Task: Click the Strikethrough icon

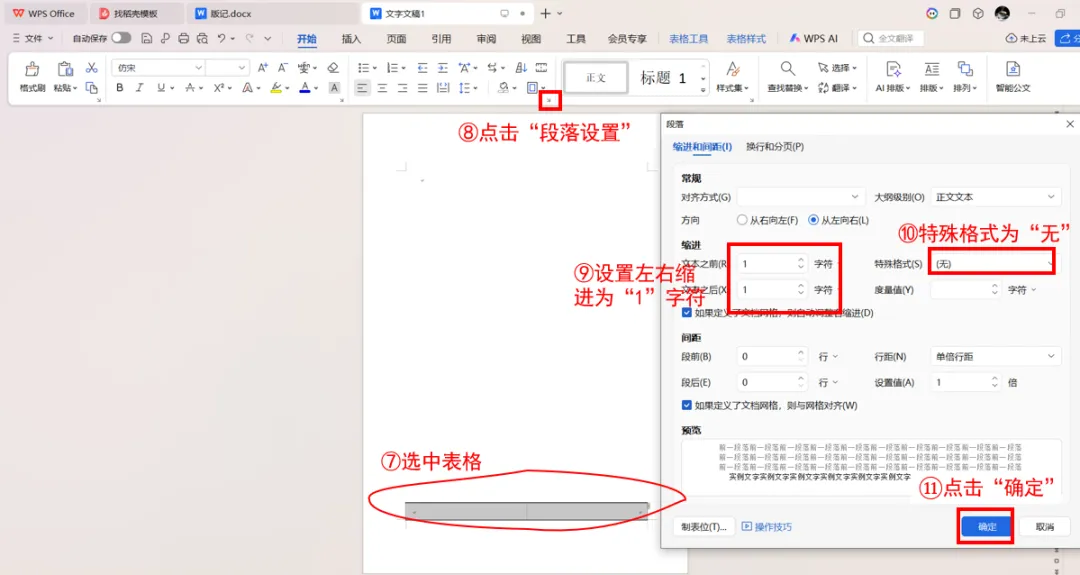Action: (189, 87)
